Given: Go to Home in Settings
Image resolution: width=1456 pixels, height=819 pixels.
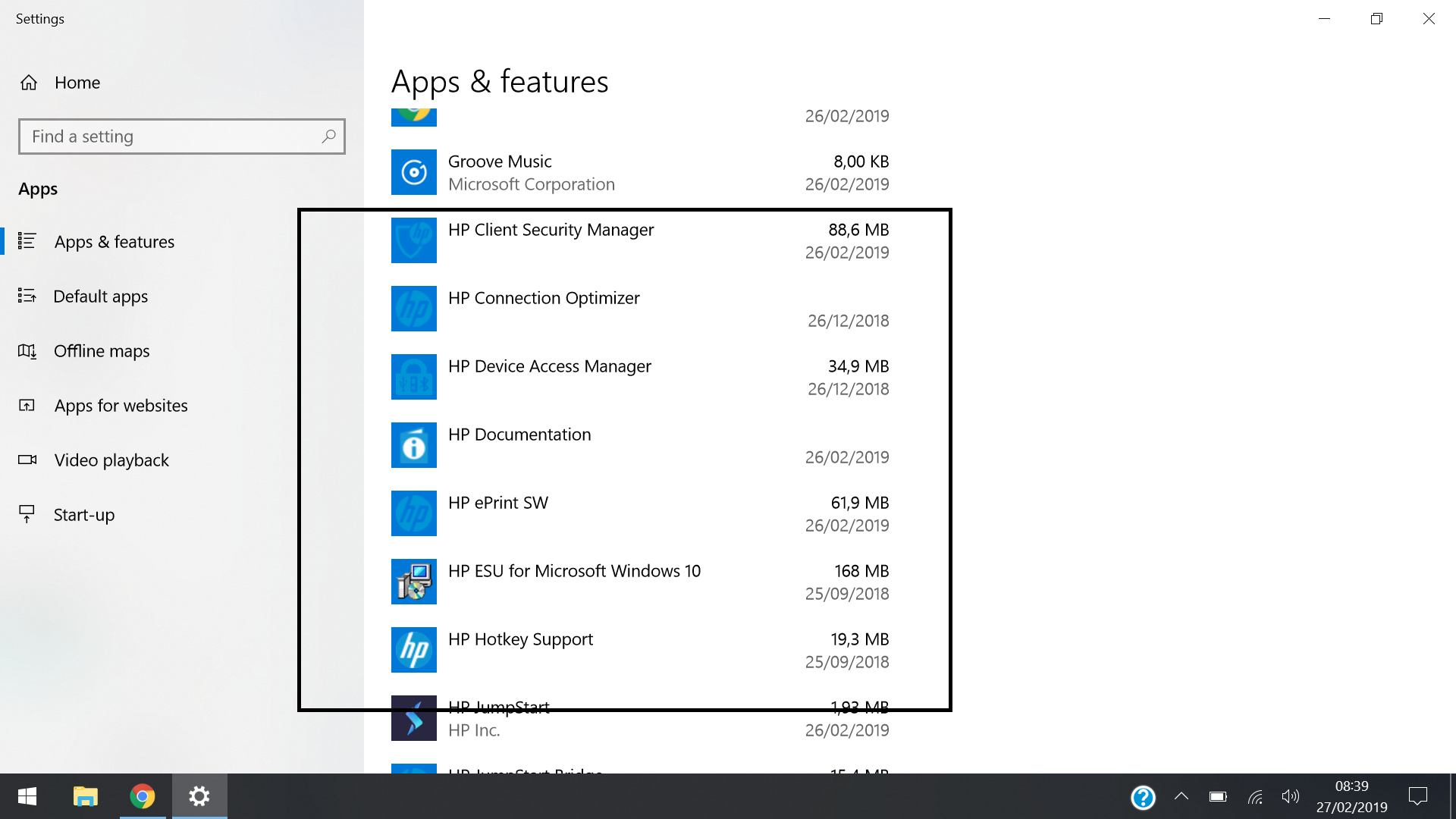Looking at the screenshot, I should (77, 83).
